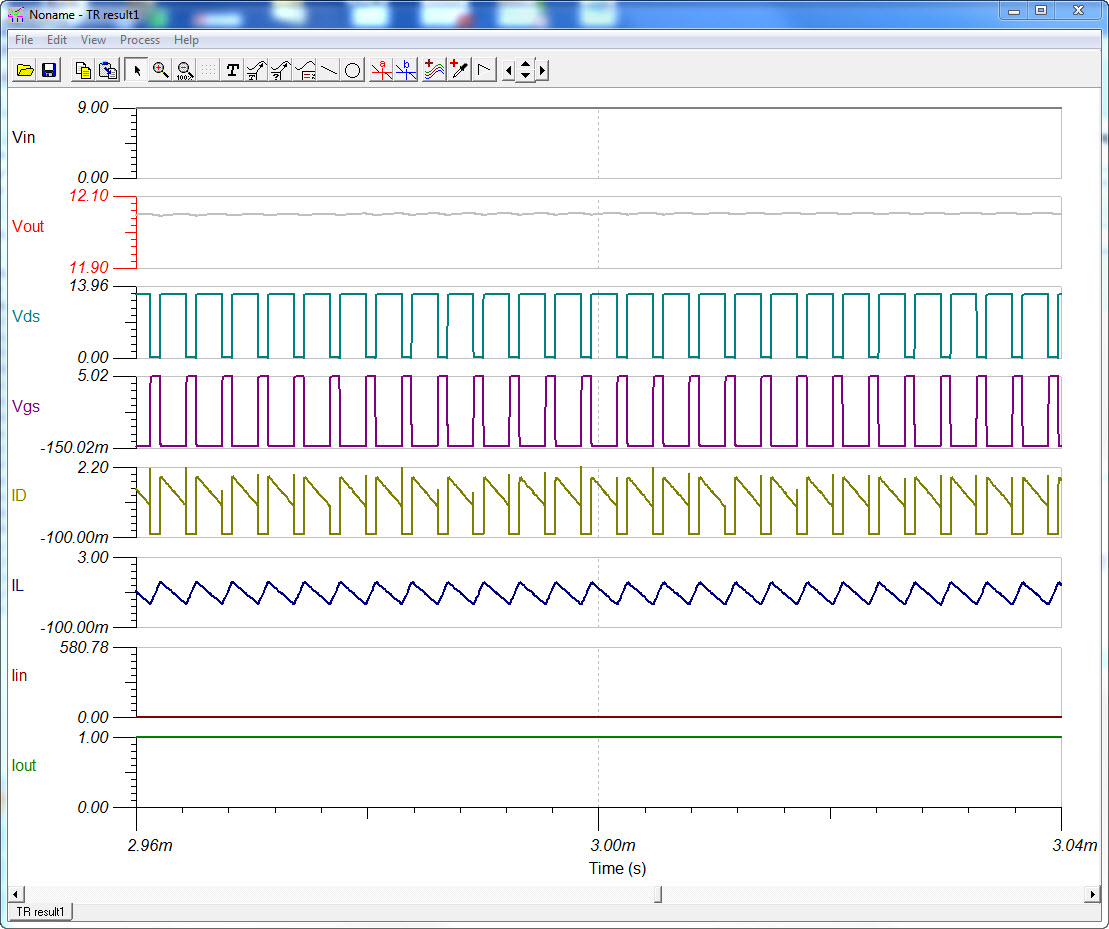Click the horizontal scrollbar right arrow
Screen dimensions: 1109x929
coord(1093,894)
